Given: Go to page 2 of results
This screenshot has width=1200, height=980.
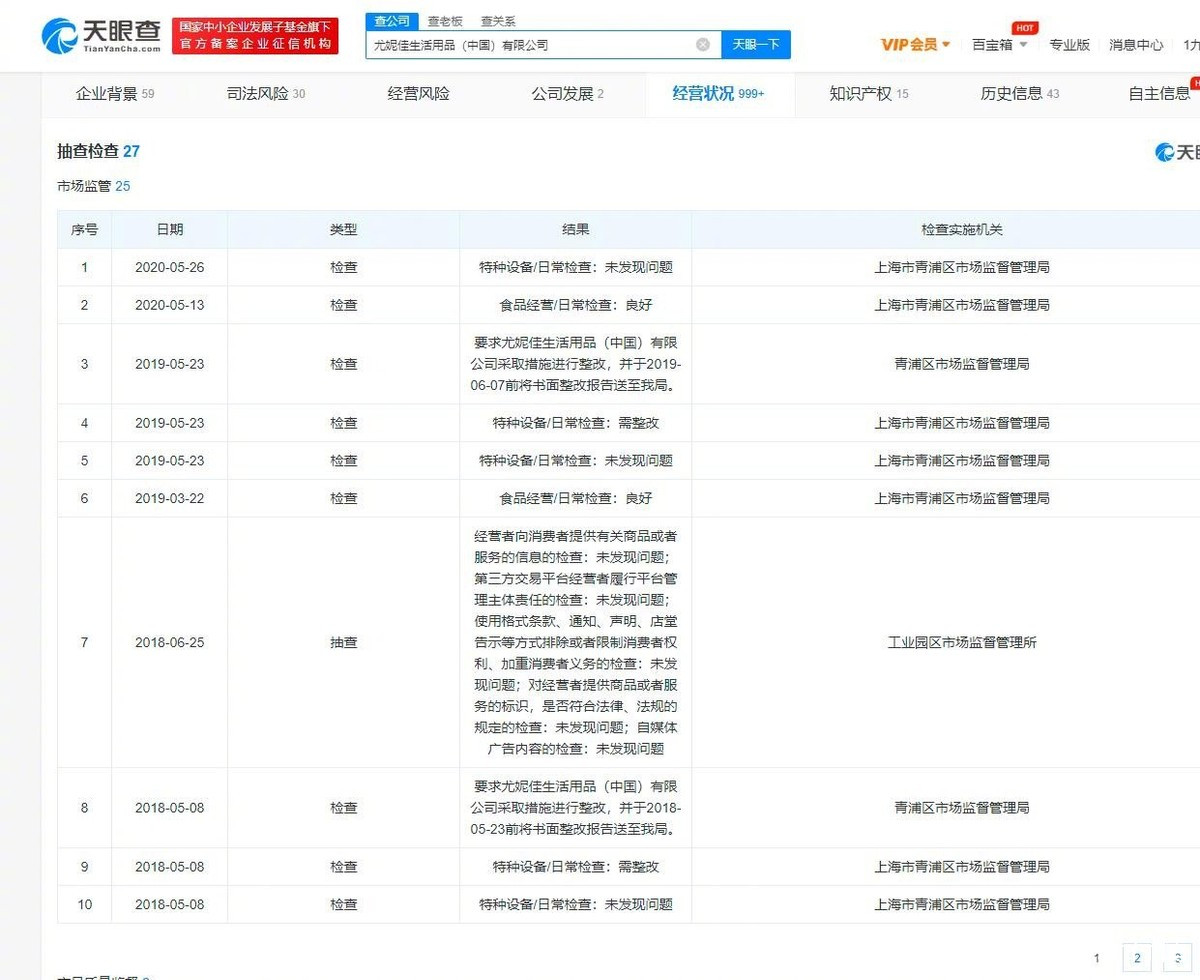Looking at the screenshot, I should pos(1137,957).
